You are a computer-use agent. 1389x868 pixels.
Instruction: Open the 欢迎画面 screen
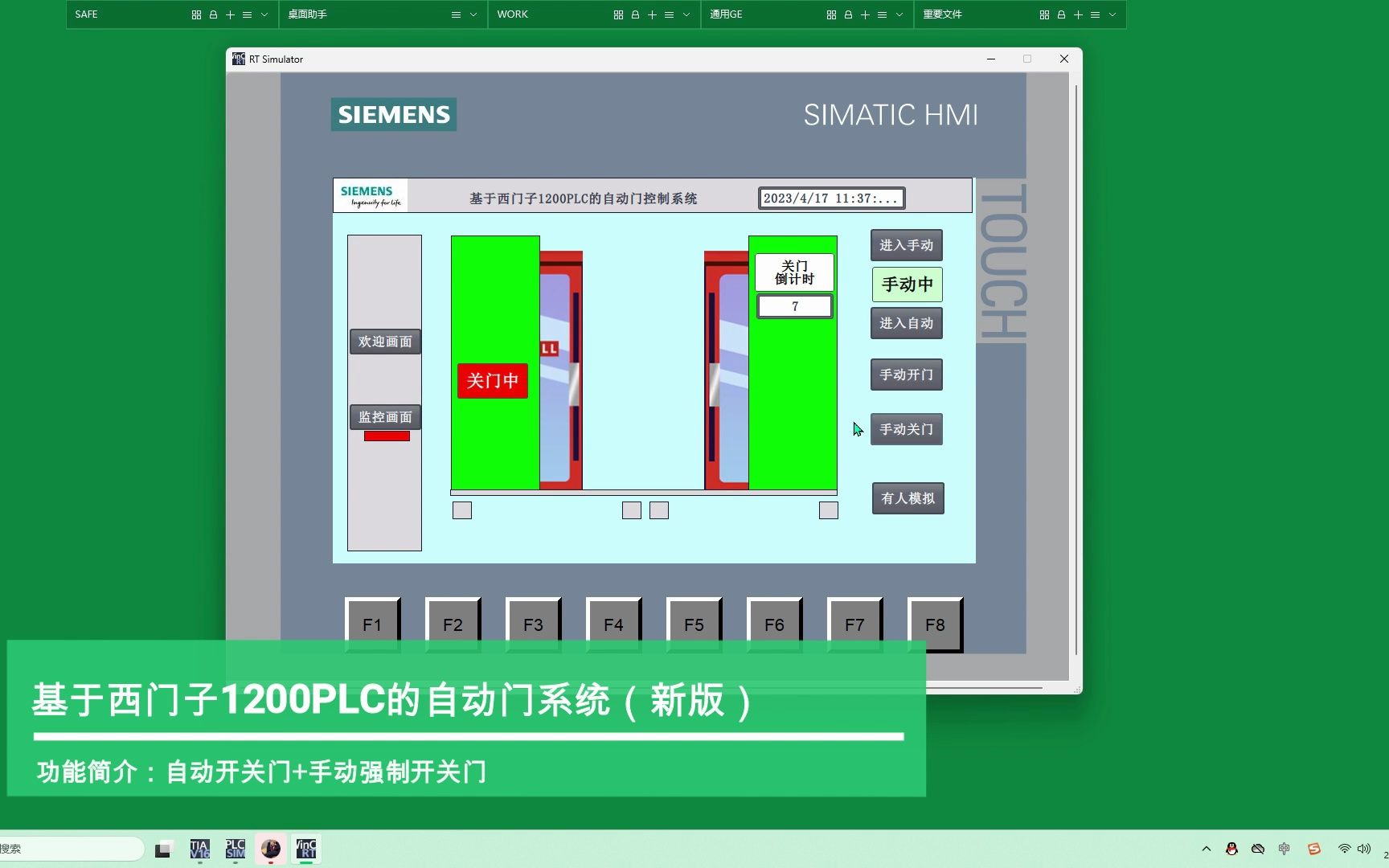(x=385, y=342)
